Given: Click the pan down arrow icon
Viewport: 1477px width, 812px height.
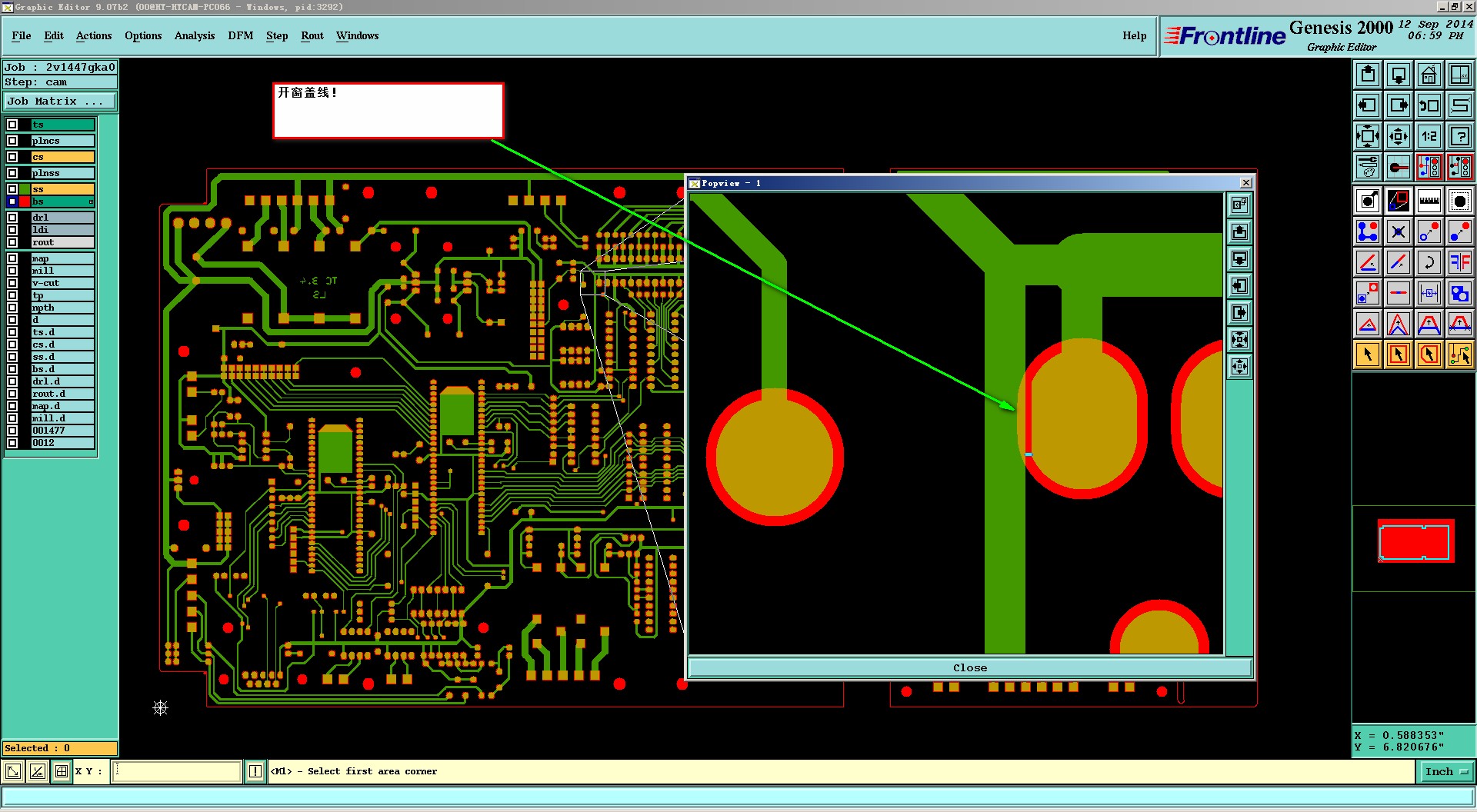Looking at the screenshot, I should click(1399, 75).
